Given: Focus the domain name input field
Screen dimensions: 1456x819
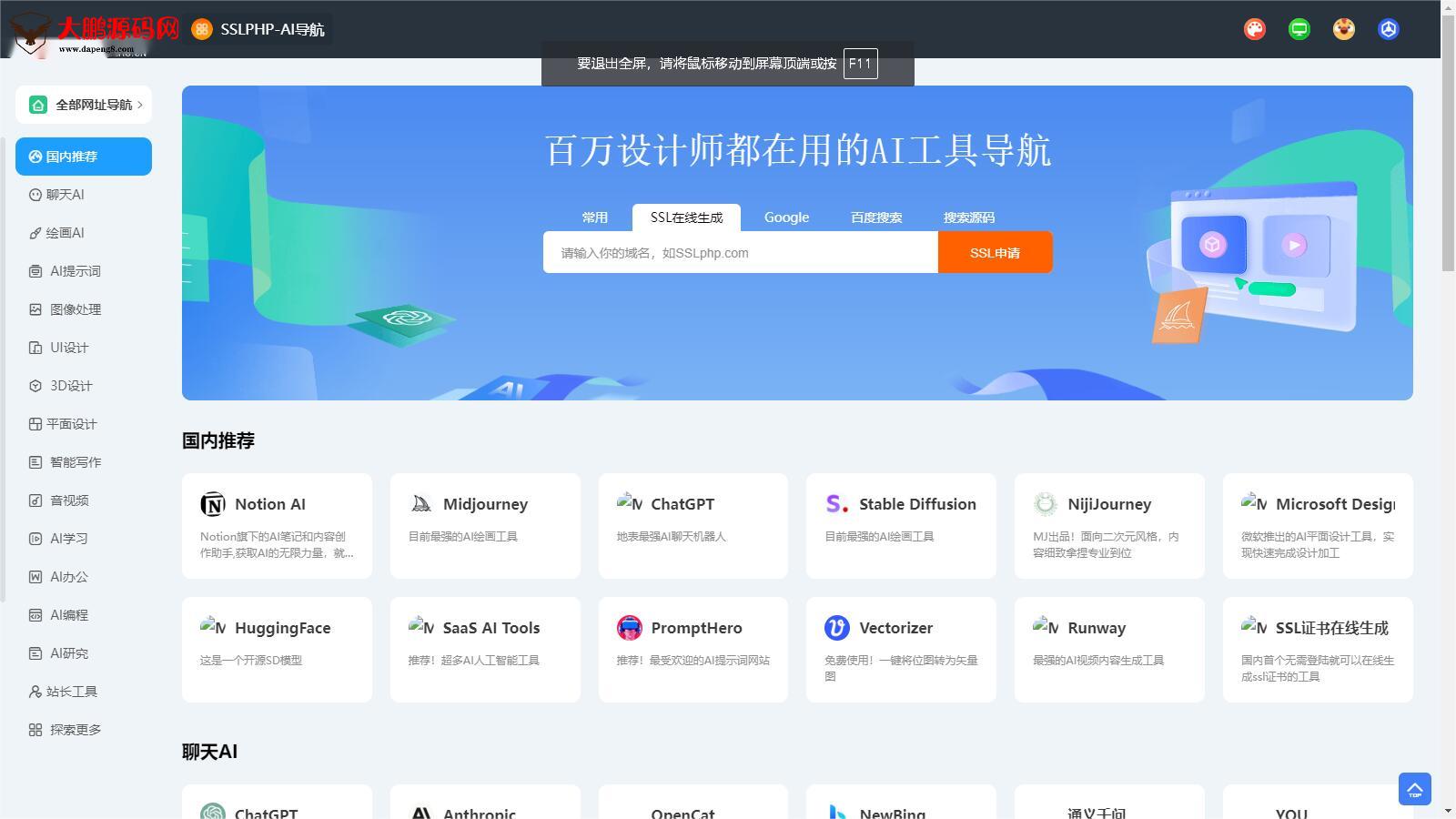Looking at the screenshot, I should pos(741,252).
